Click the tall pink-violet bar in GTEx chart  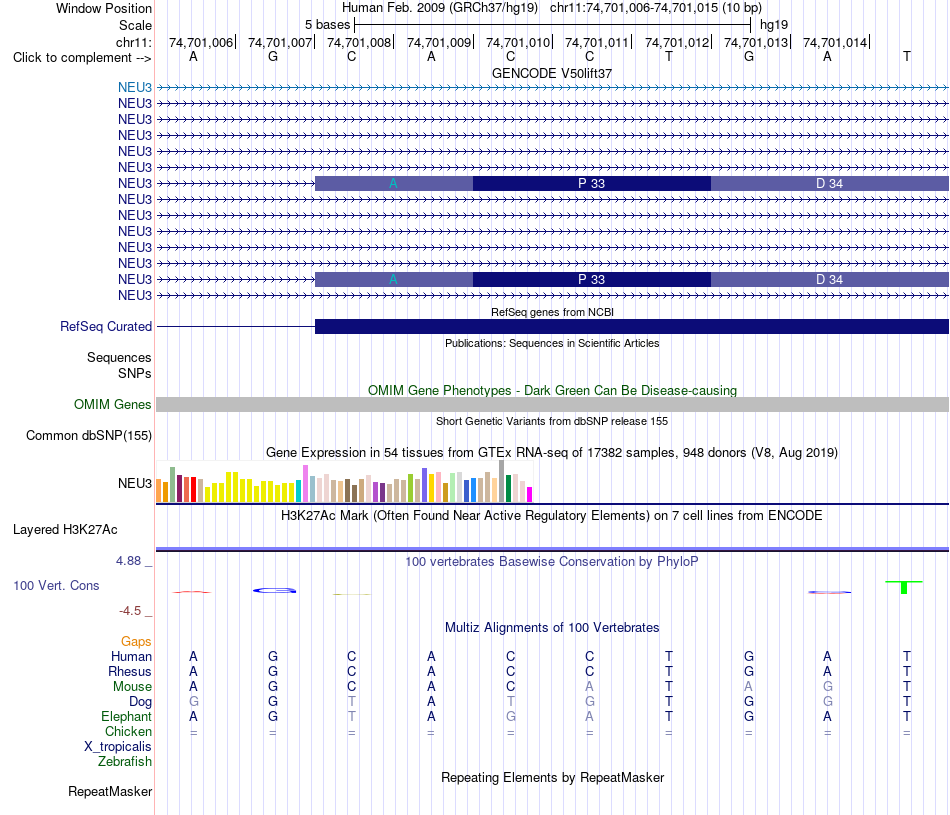(x=305, y=484)
